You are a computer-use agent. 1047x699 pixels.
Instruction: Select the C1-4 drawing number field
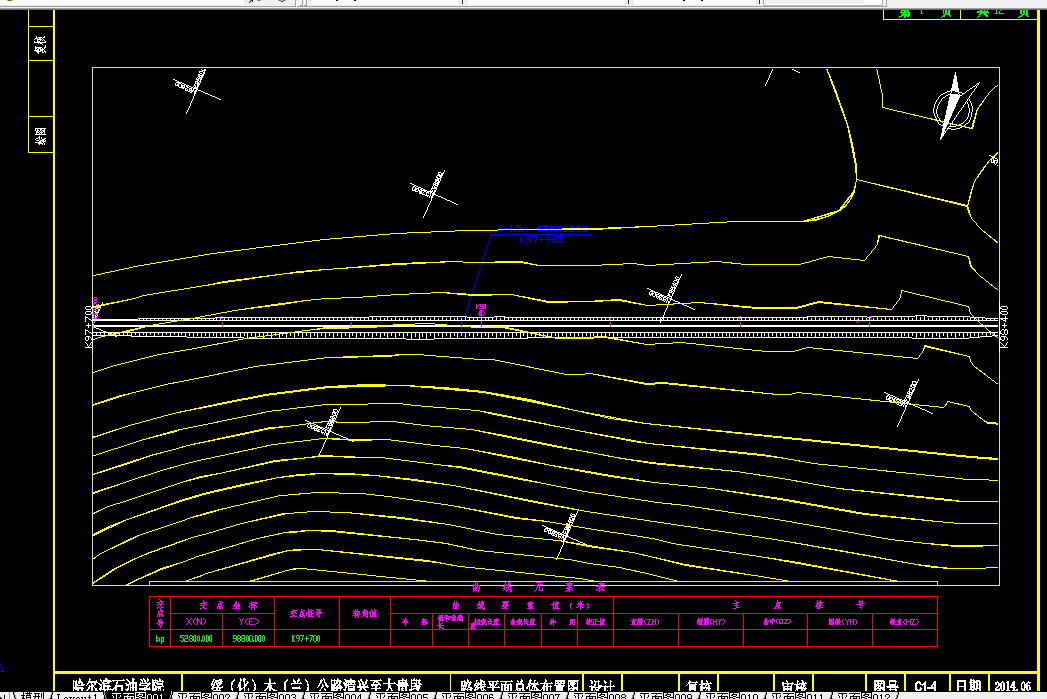925,686
